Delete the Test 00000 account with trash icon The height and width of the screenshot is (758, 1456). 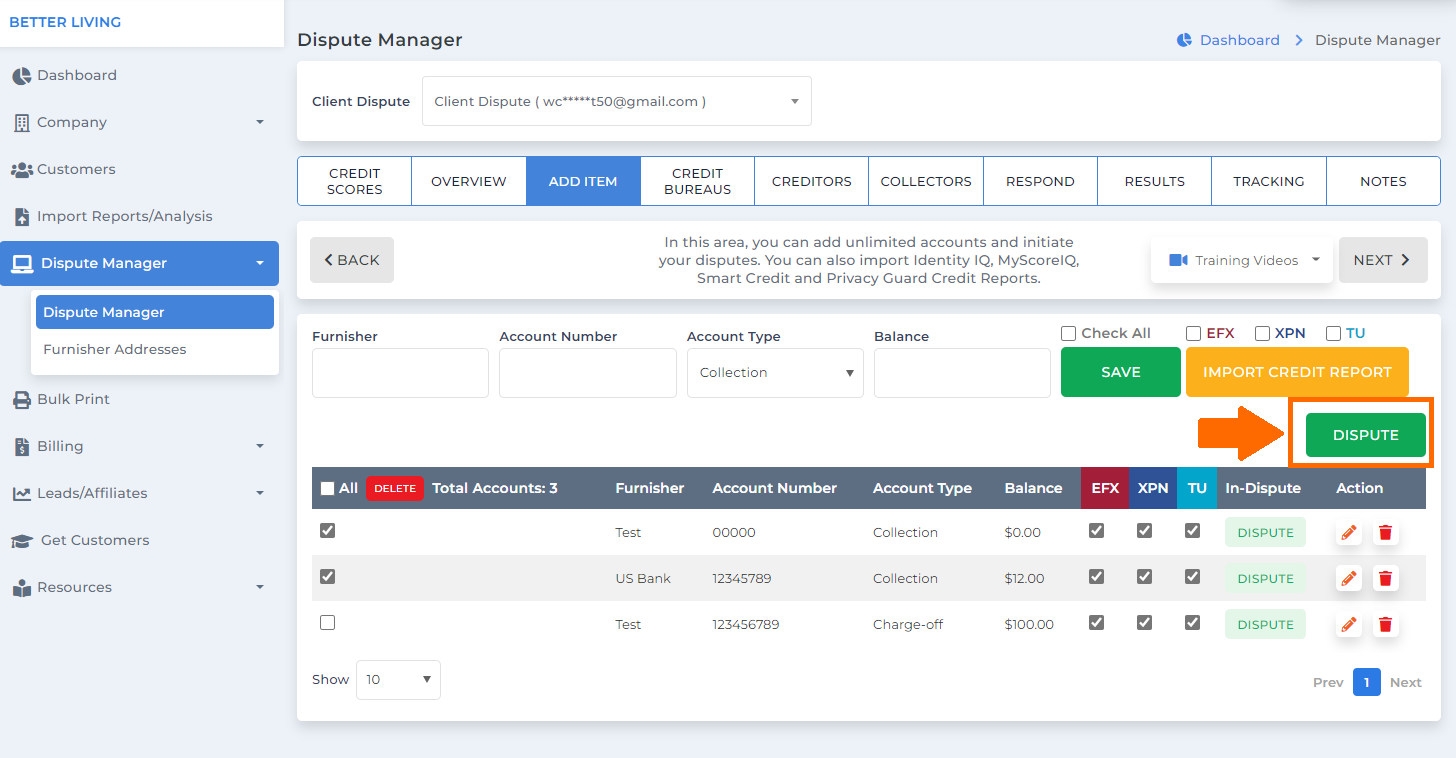1385,533
